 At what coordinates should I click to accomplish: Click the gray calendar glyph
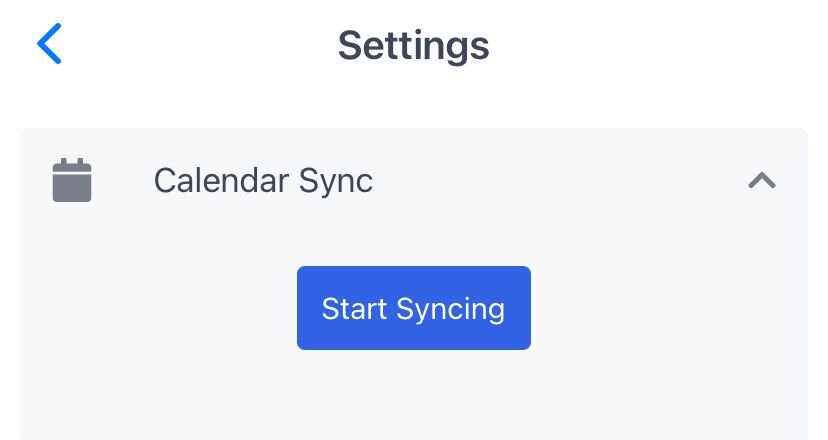72,180
